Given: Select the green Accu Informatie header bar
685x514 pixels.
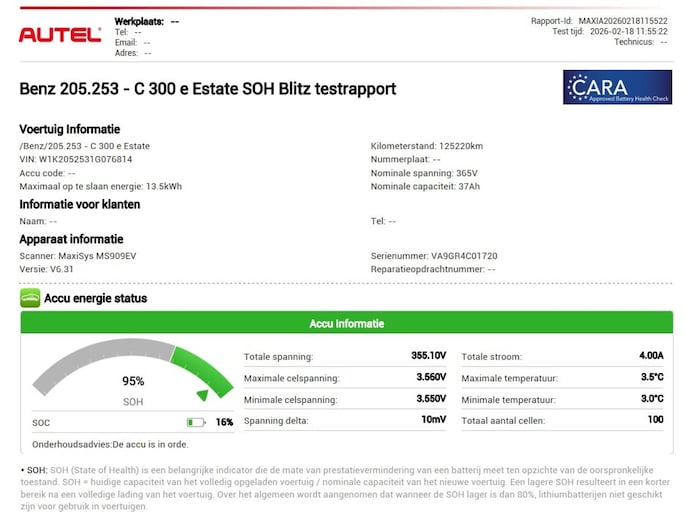Looking at the screenshot, I should pos(346,323).
